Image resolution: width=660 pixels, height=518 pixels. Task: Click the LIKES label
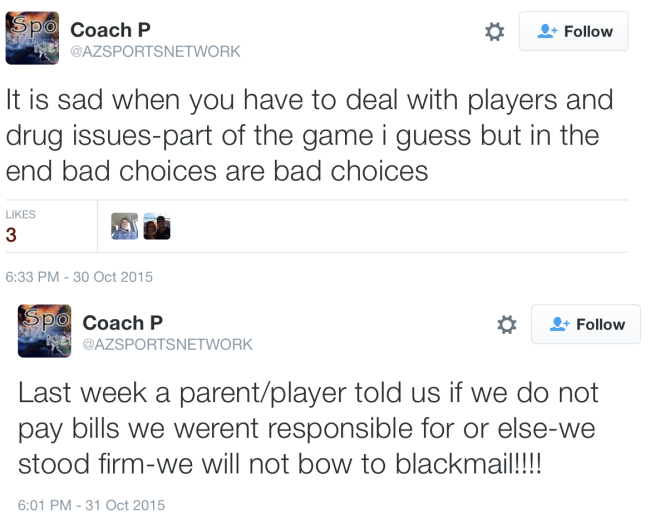click(x=20, y=214)
